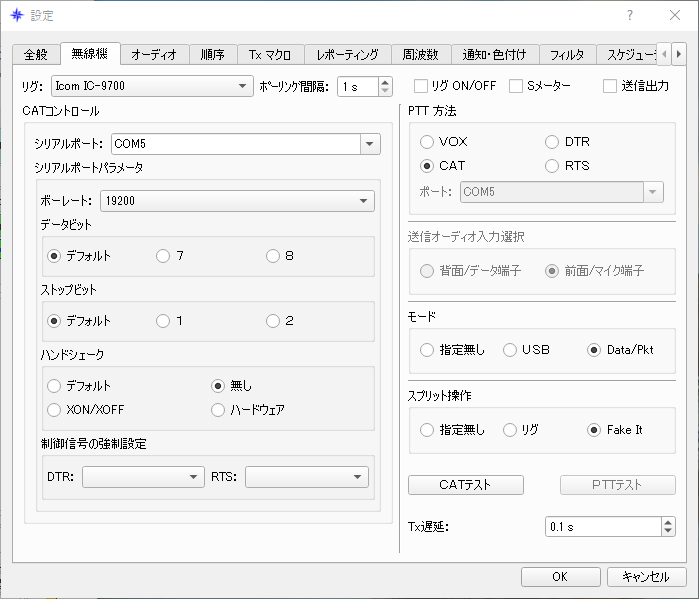
Task: Confirm settings with the OK button
Action: [x=560, y=577]
